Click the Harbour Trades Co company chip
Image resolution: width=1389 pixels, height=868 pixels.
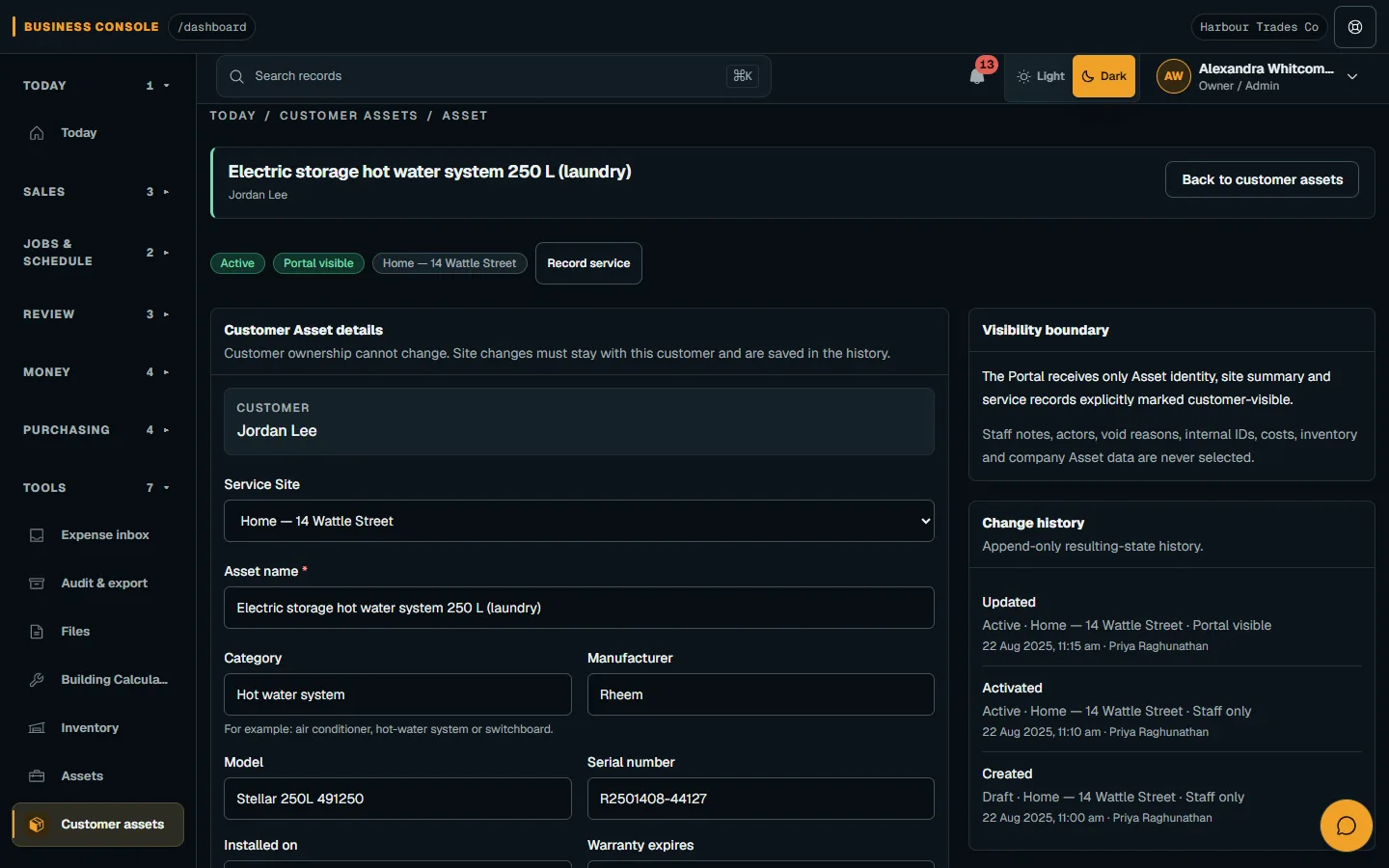(x=1259, y=27)
